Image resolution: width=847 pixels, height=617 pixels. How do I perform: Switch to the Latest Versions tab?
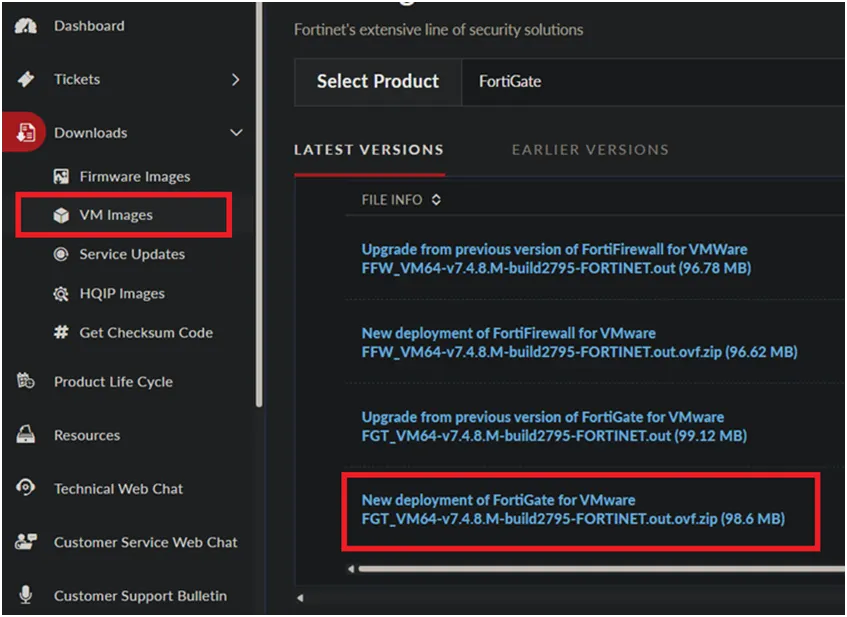point(368,150)
